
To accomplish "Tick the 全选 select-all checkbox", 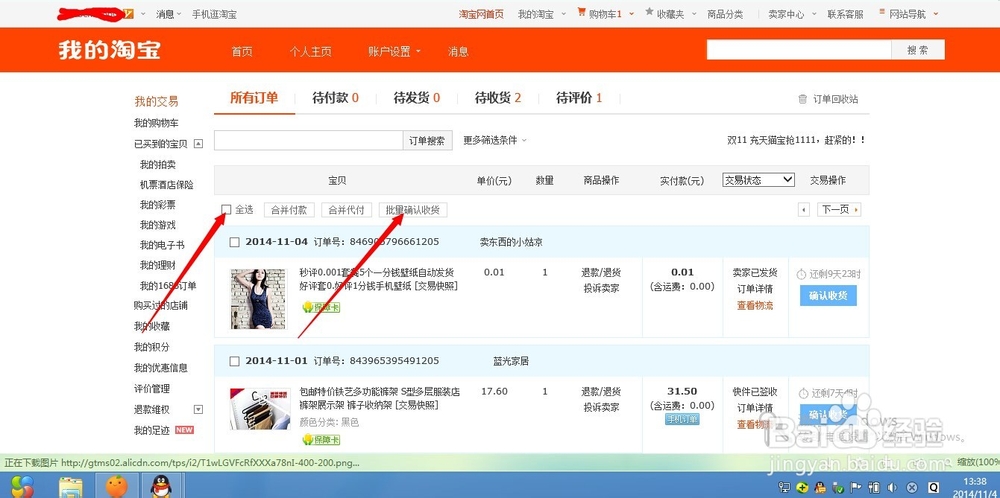I will (x=226, y=209).
